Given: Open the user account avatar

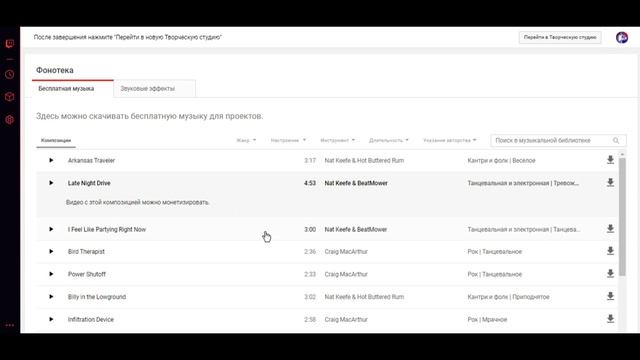Looking at the screenshot, I should point(622,38).
